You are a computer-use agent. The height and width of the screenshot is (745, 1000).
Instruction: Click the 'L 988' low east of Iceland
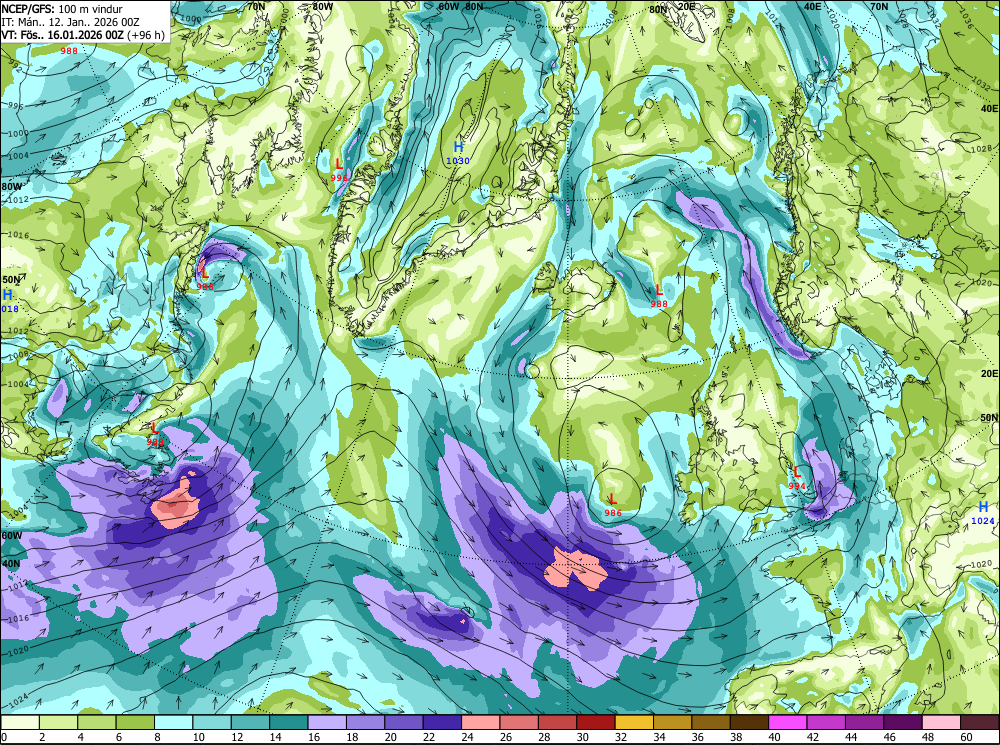click(659, 296)
